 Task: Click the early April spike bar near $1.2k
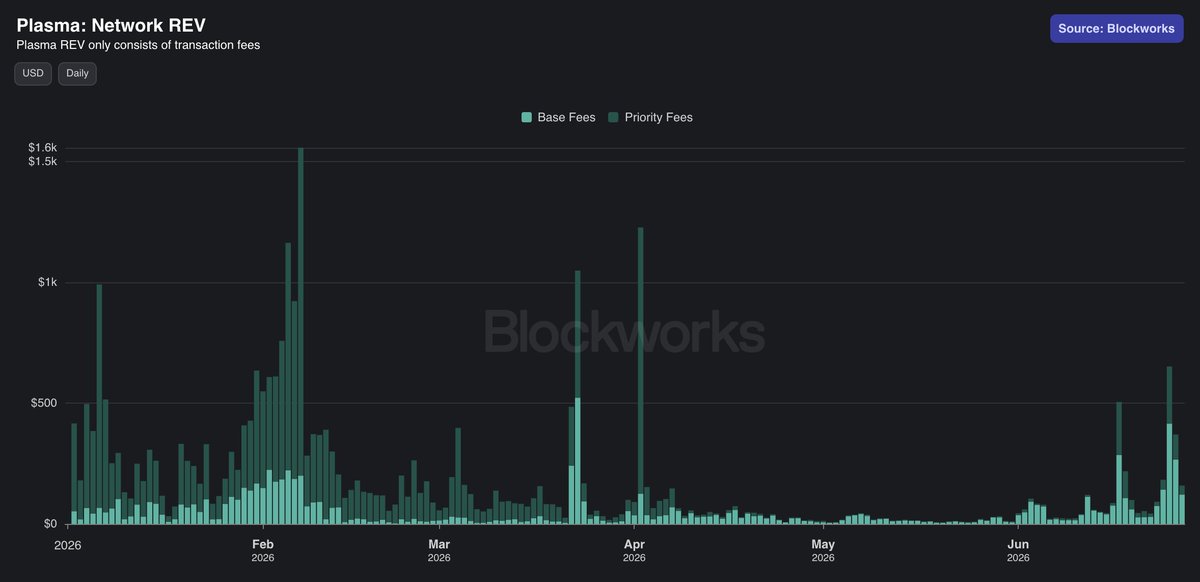[640, 376]
